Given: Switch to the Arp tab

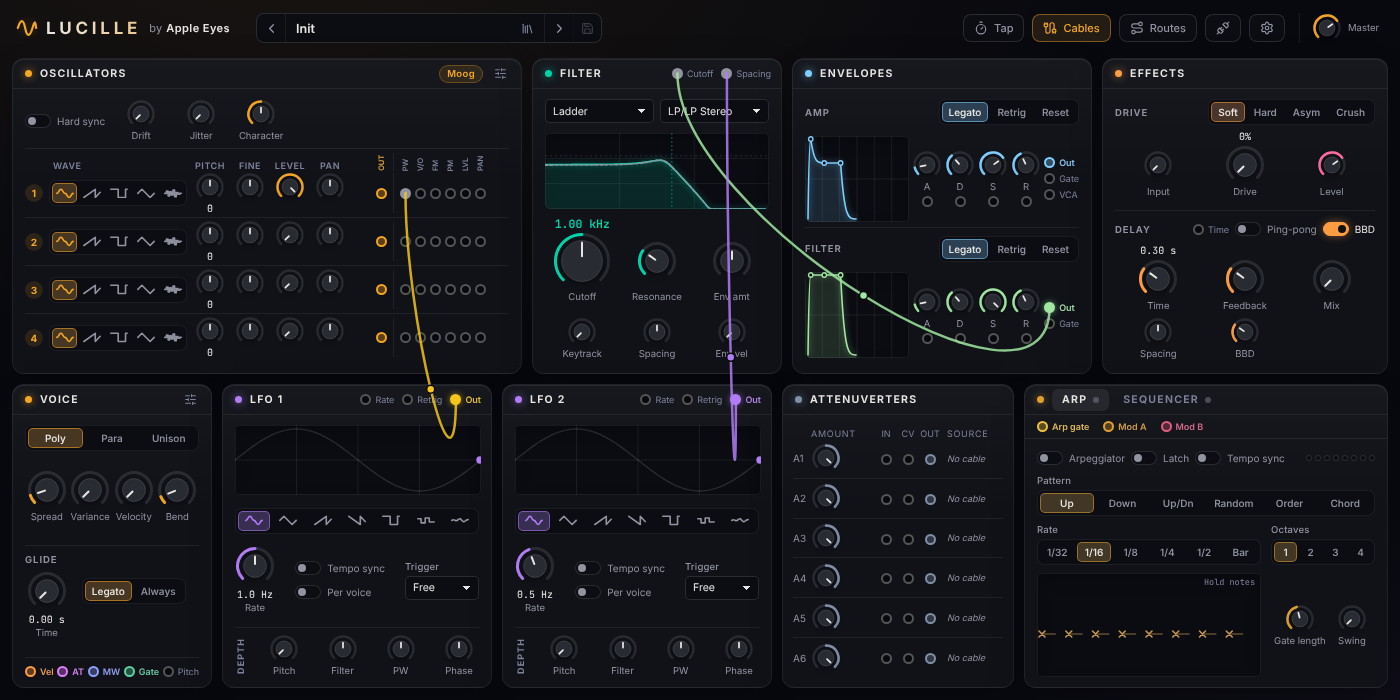Looking at the screenshot, I should click(x=1080, y=399).
